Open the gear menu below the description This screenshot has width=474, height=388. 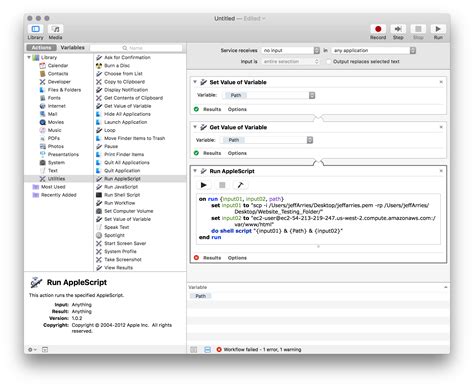(x=32, y=350)
